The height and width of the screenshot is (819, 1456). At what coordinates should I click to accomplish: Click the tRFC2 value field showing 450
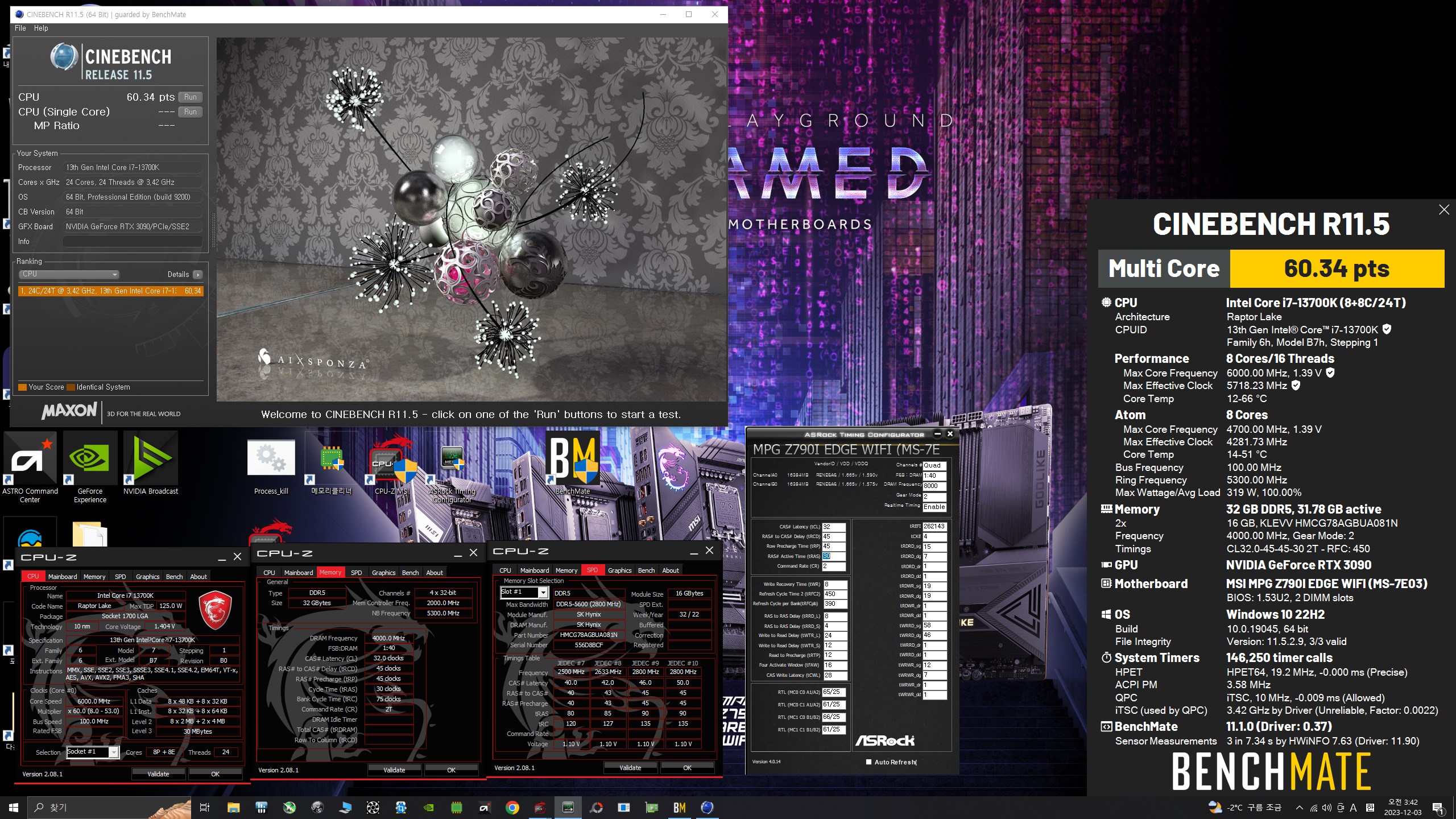tap(835, 594)
